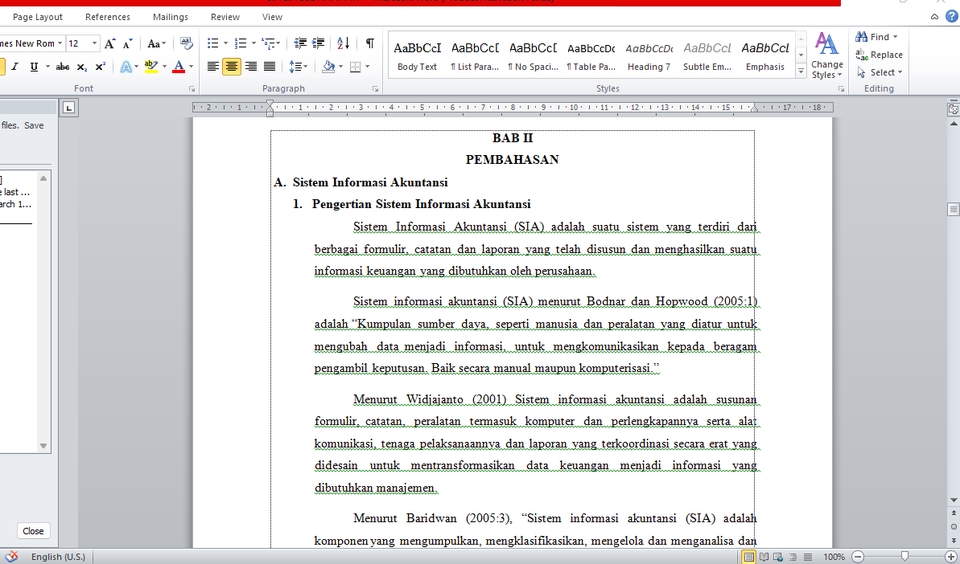Click the Numbering list icon
960x564 pixels.
(x=240, y=43)
